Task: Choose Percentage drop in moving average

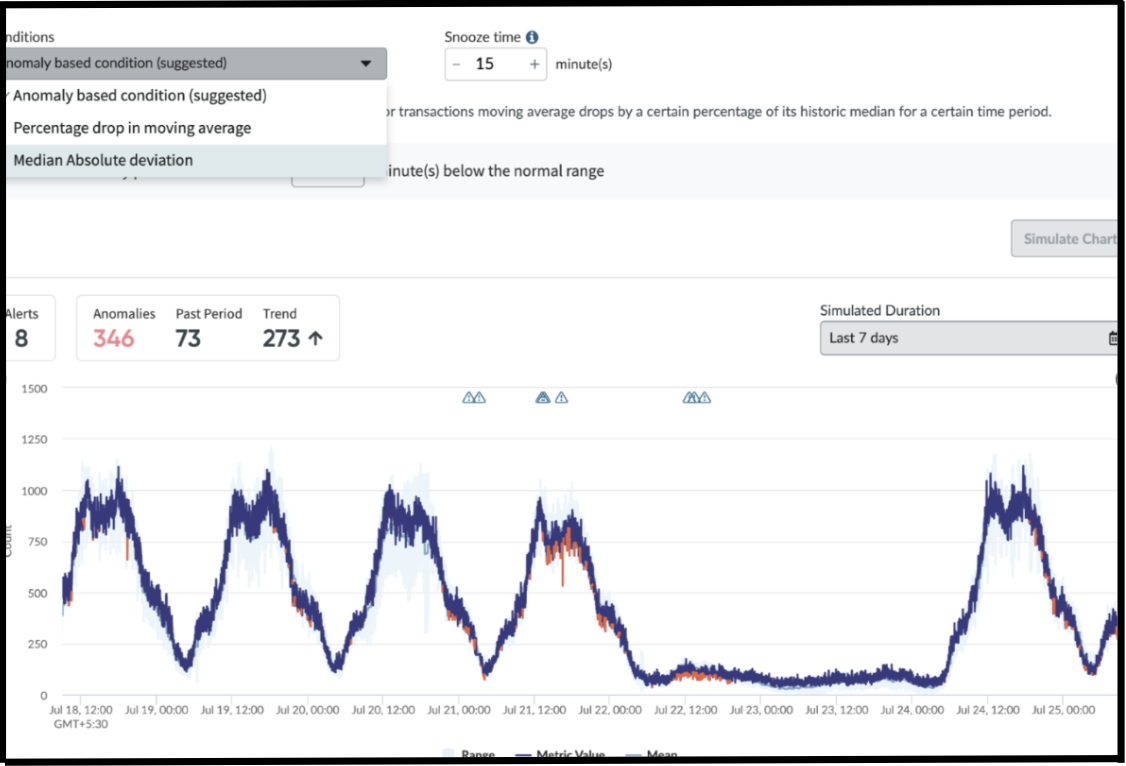Action: click(x=132, y=128)
